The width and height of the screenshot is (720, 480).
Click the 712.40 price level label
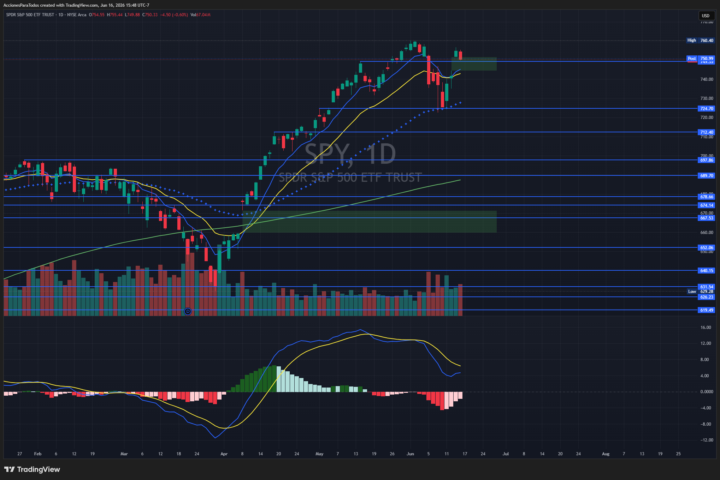pos(706,132)
